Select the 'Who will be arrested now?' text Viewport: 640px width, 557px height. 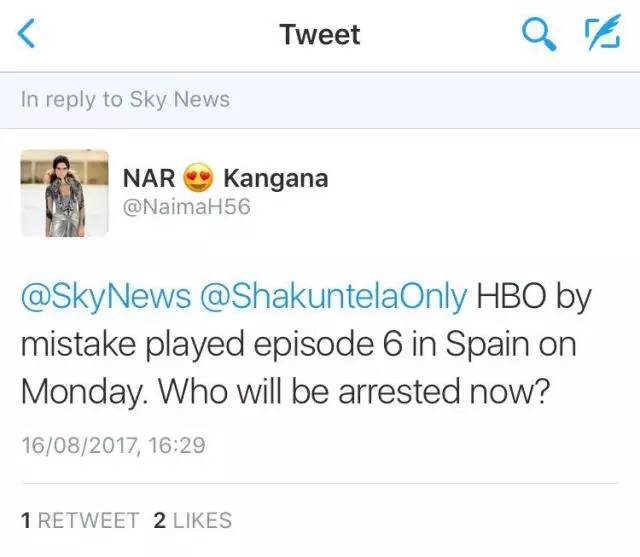tap(354, 391)
